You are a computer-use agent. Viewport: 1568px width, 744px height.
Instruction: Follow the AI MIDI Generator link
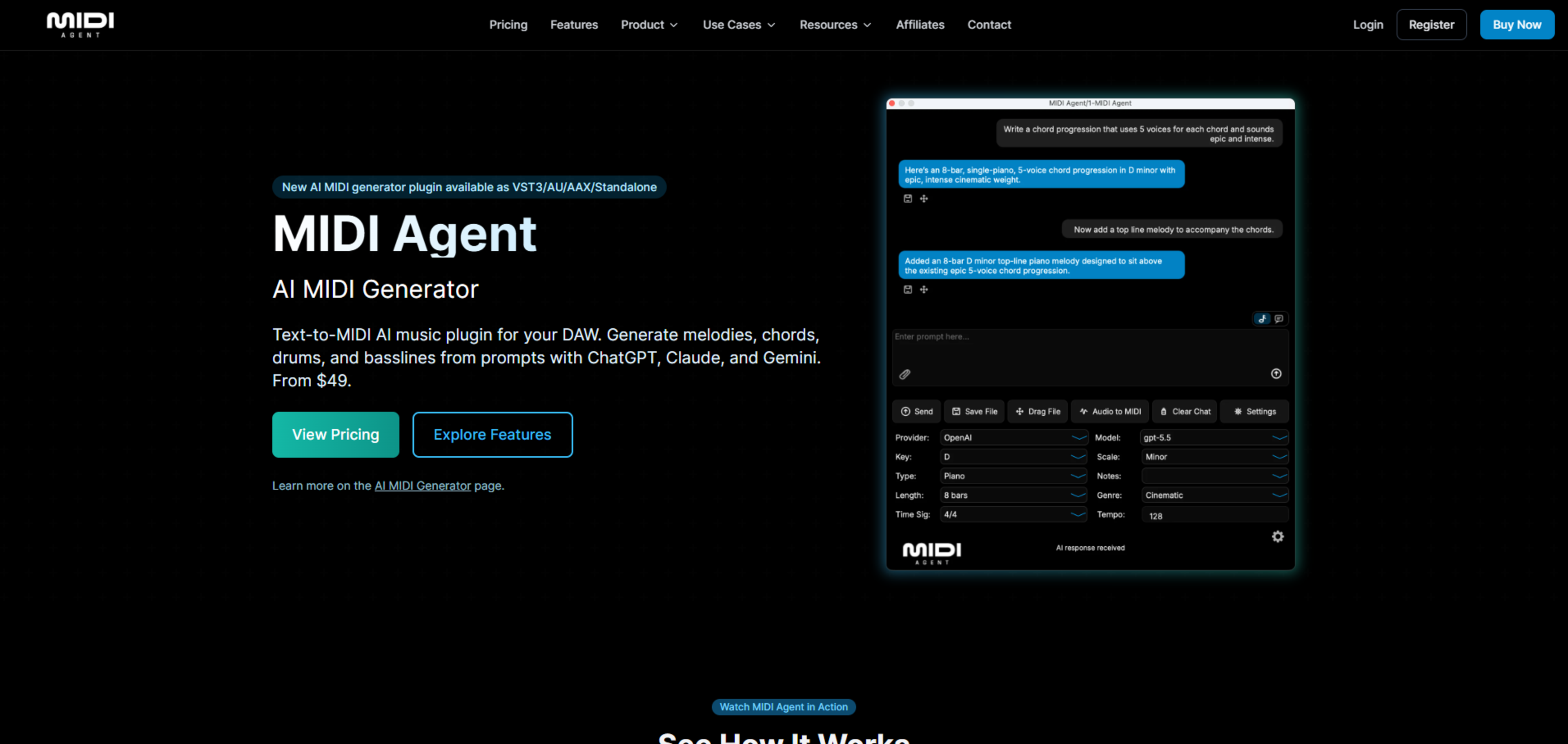(423, 485)
